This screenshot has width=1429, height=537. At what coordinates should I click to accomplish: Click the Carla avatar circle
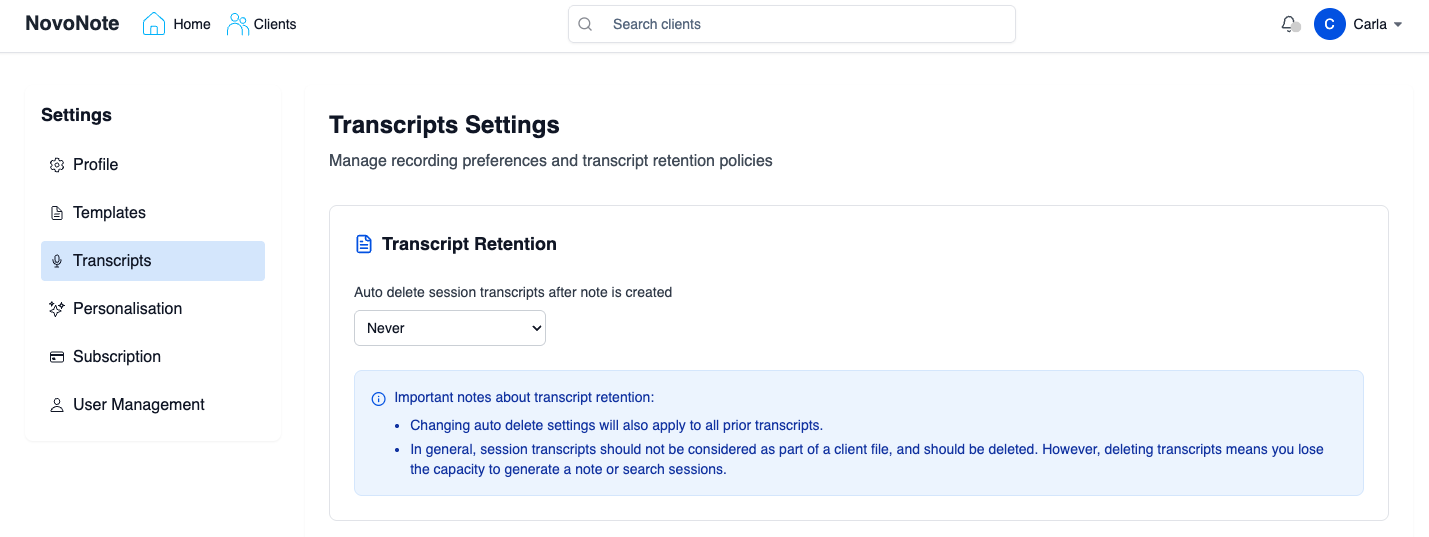[x=1329, y=24]
